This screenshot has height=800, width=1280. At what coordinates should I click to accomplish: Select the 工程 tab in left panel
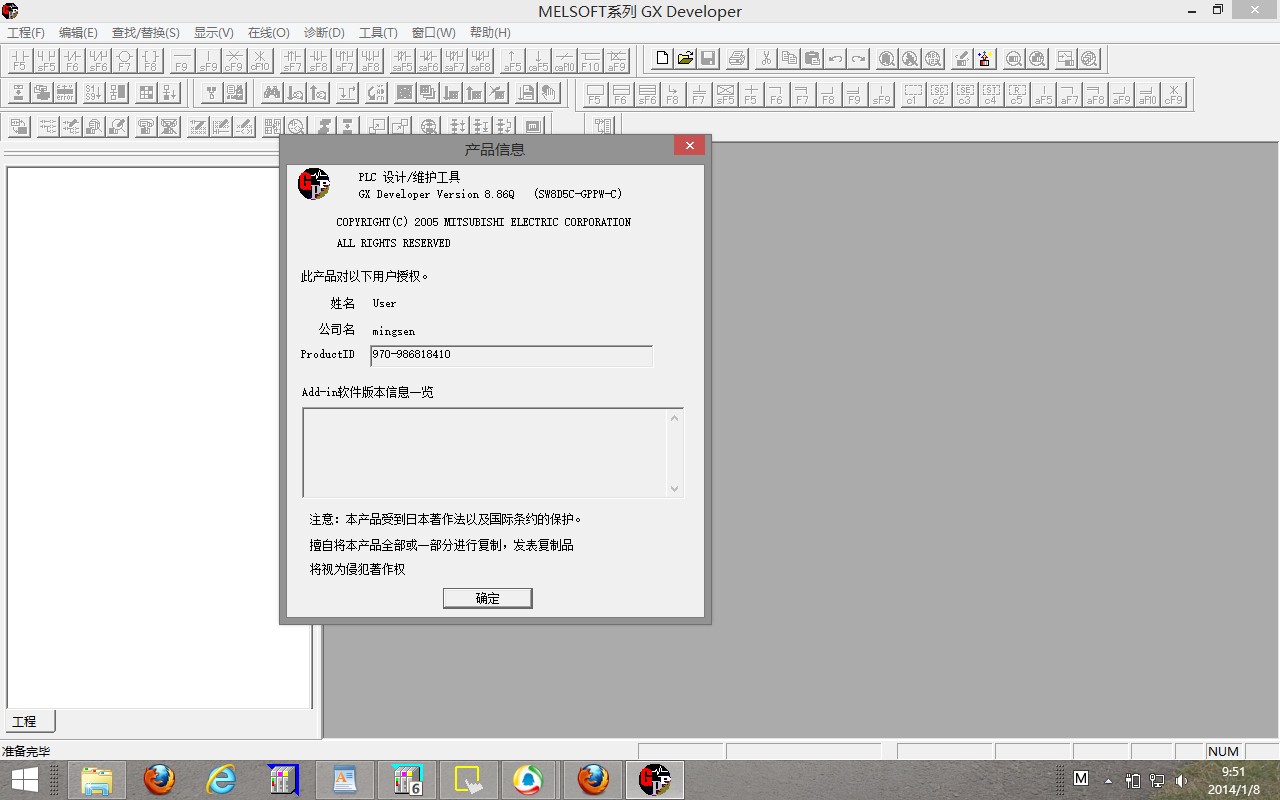point(25,721)
